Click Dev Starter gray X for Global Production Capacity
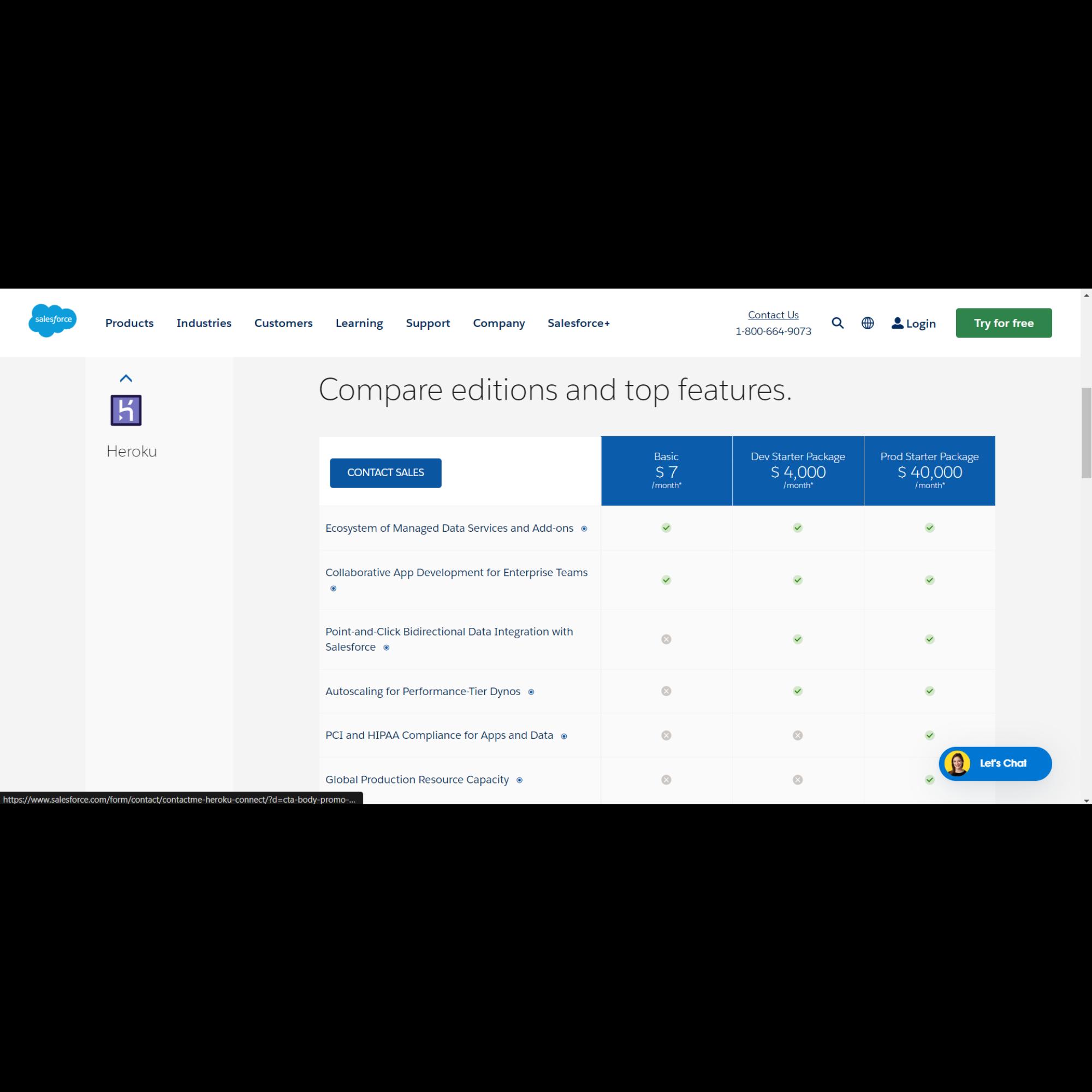Image resolution: width=1092 pixels, height=1092 pixels. 798,780
